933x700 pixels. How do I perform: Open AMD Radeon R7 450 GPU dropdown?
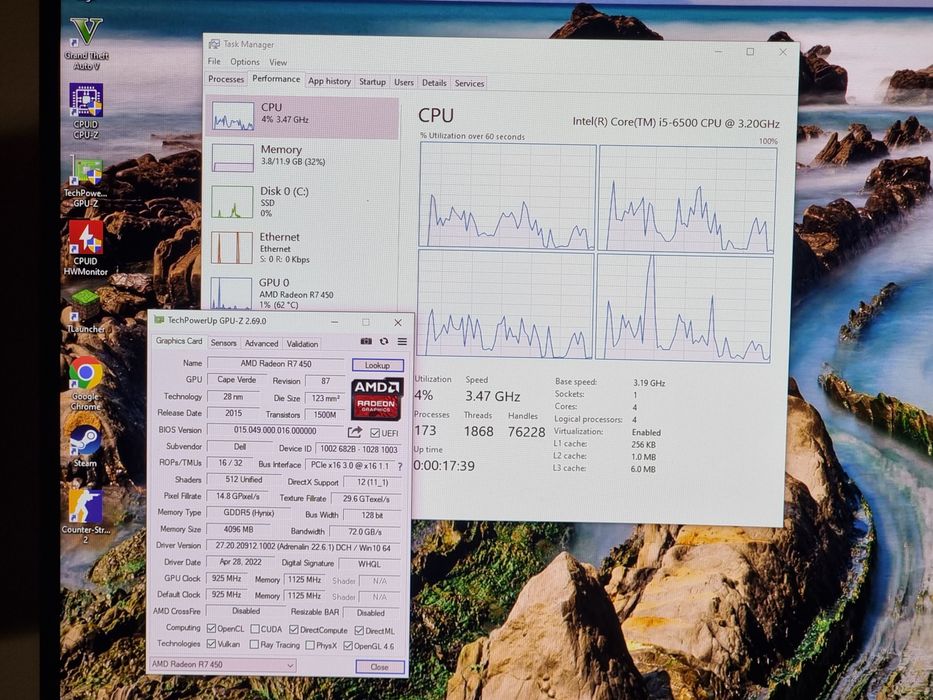223,664
